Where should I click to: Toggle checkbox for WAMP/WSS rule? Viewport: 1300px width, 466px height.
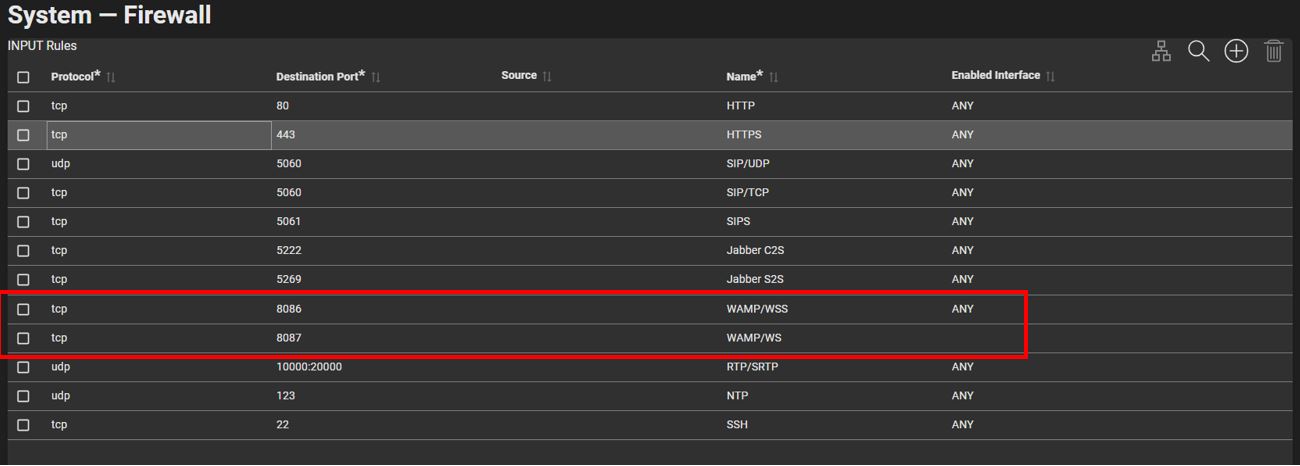click(x=24, y=310)
